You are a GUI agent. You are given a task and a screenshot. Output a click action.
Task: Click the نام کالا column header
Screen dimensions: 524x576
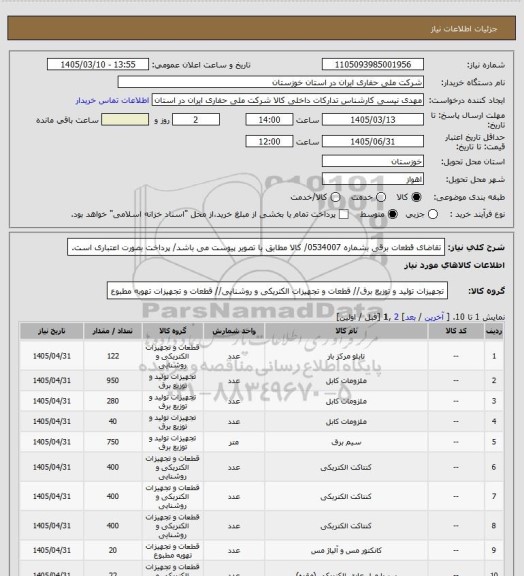(x=346, y=331)
